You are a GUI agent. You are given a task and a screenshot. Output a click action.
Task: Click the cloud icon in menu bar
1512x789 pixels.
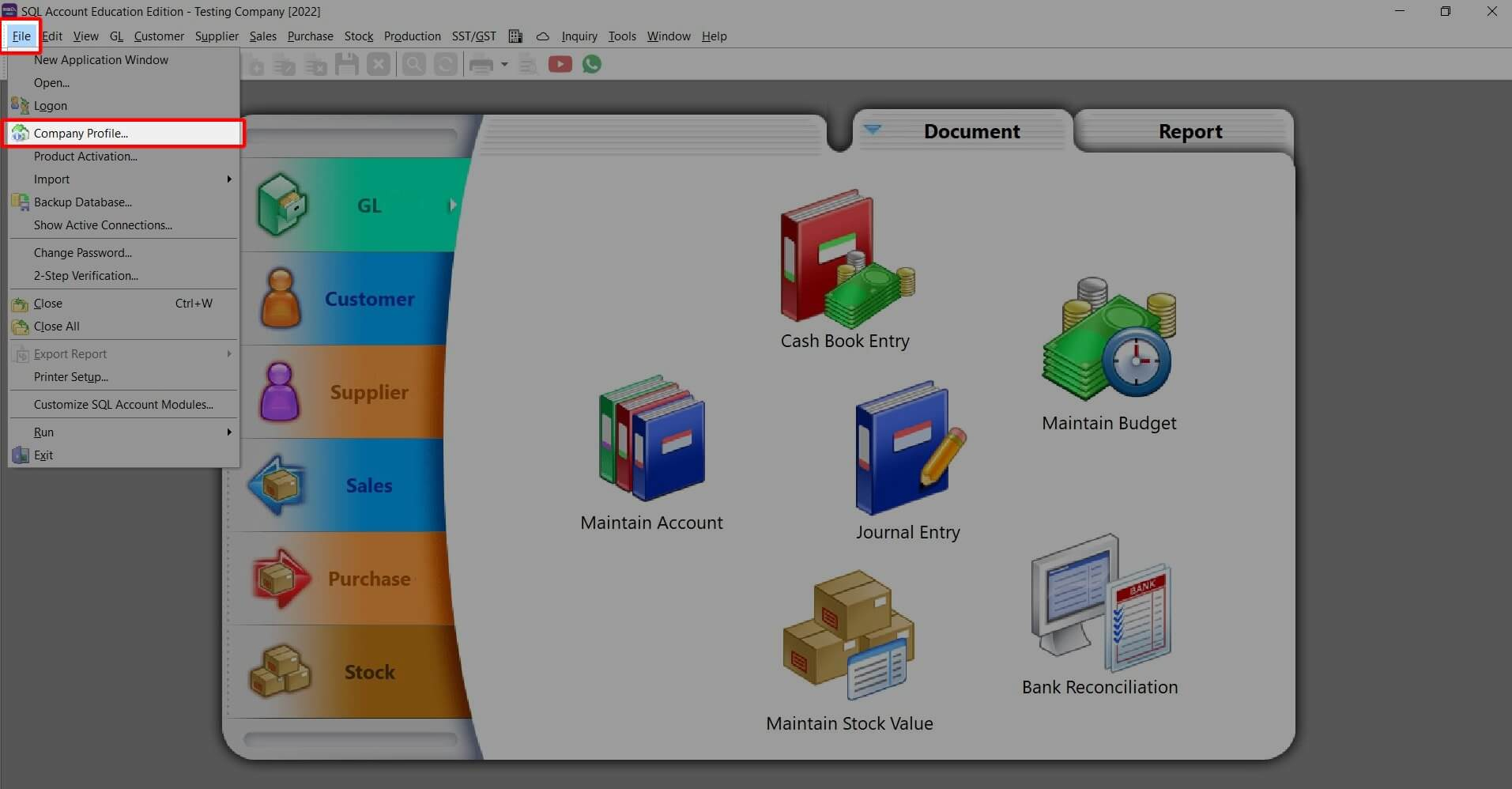pos(542,36)
